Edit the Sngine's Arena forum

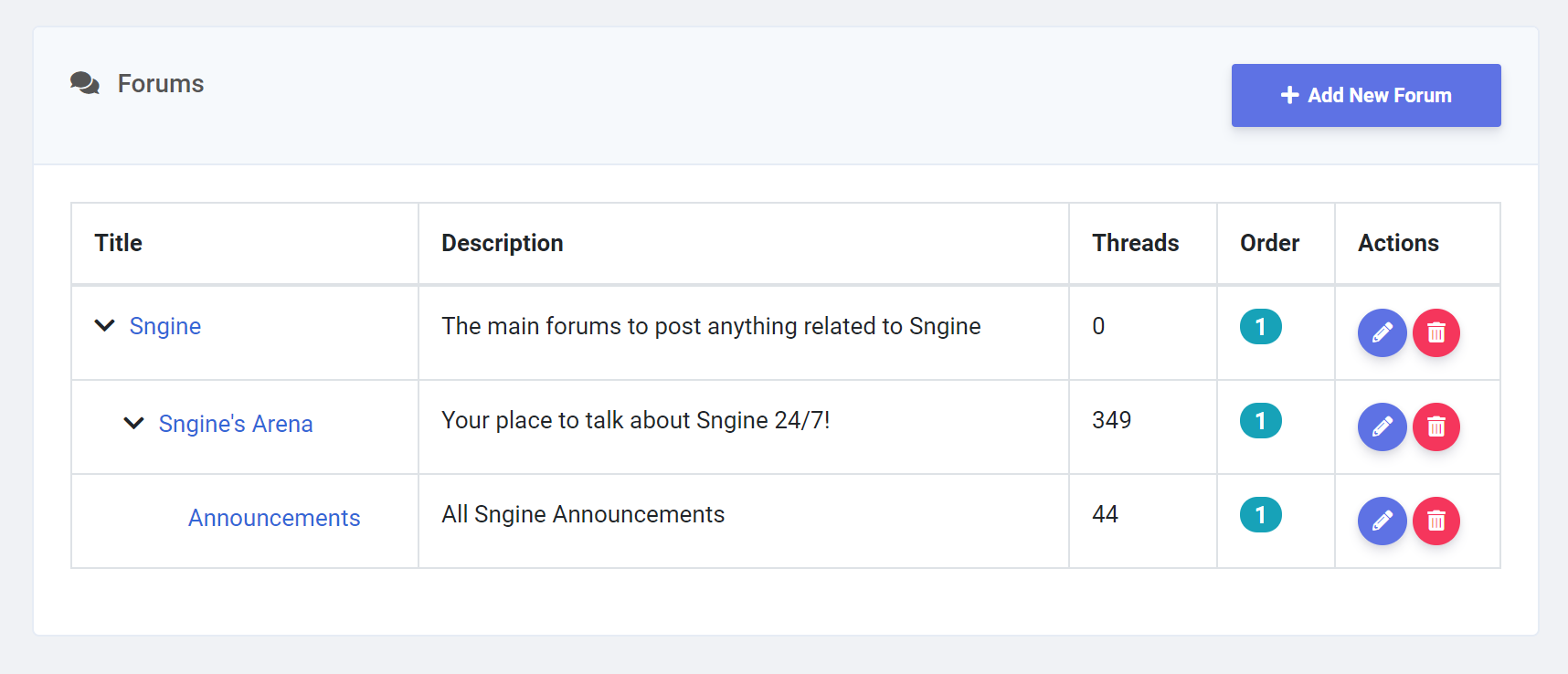tap(1382, 427)
